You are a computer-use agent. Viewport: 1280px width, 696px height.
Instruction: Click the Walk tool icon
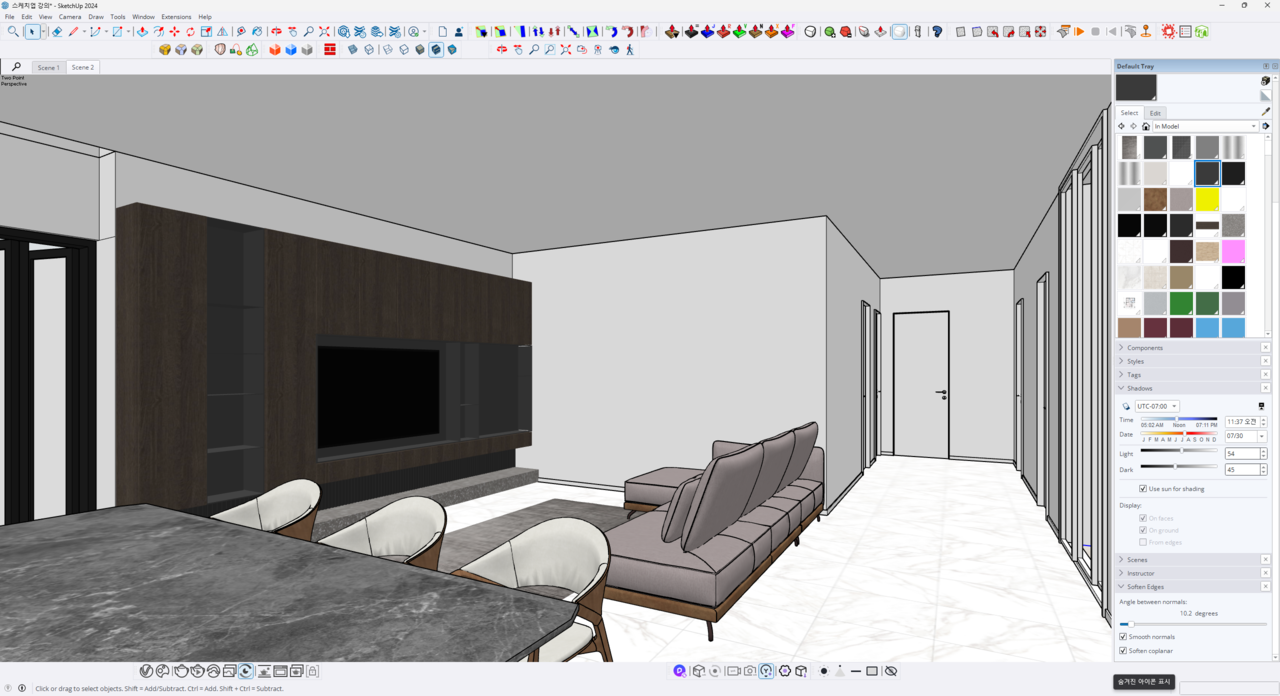coord(630,49)
